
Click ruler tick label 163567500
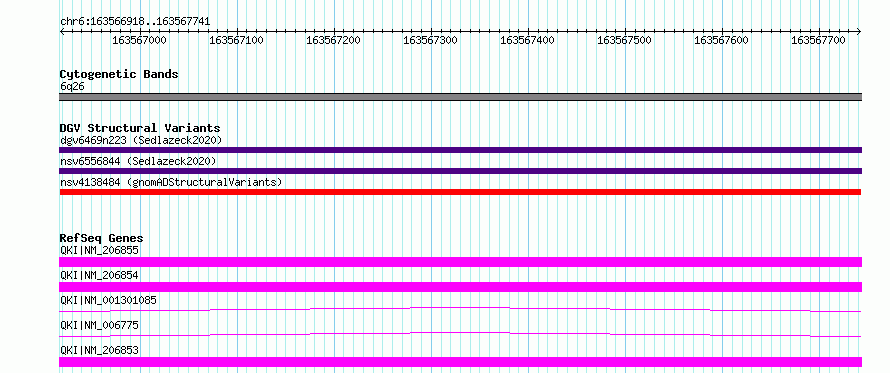coord(625,40)
